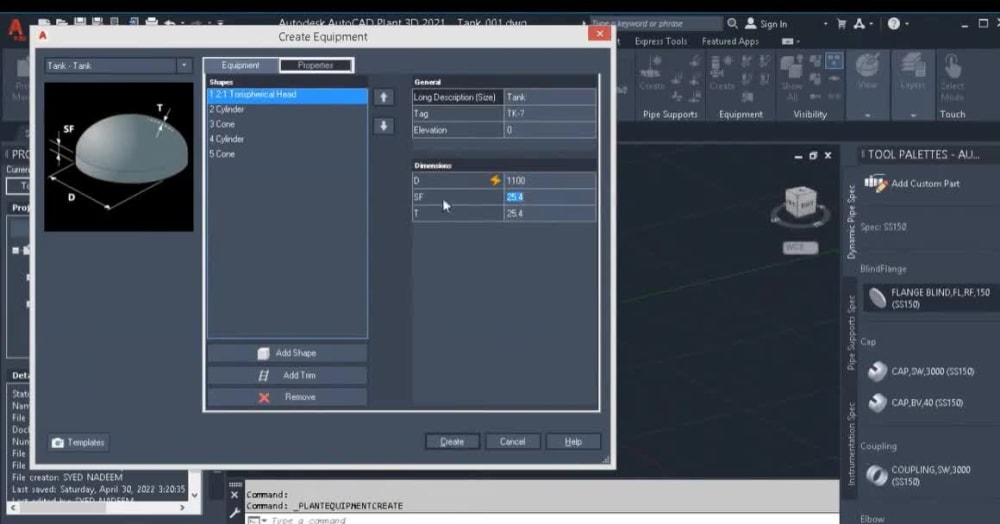Open Help in Create Equipment dialog
Screen dimensions: 1000x524
573,442
